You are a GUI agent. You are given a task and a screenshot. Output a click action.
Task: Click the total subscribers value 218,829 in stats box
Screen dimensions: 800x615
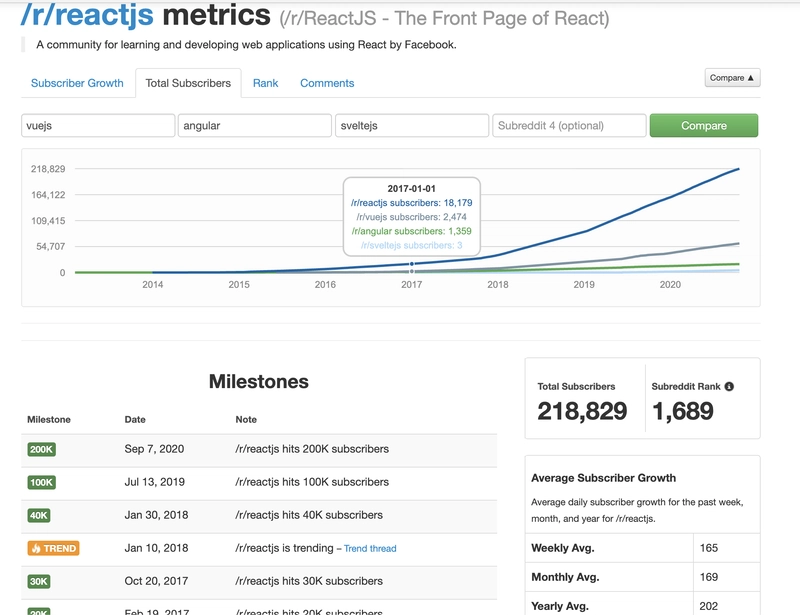tap(582, 411)
